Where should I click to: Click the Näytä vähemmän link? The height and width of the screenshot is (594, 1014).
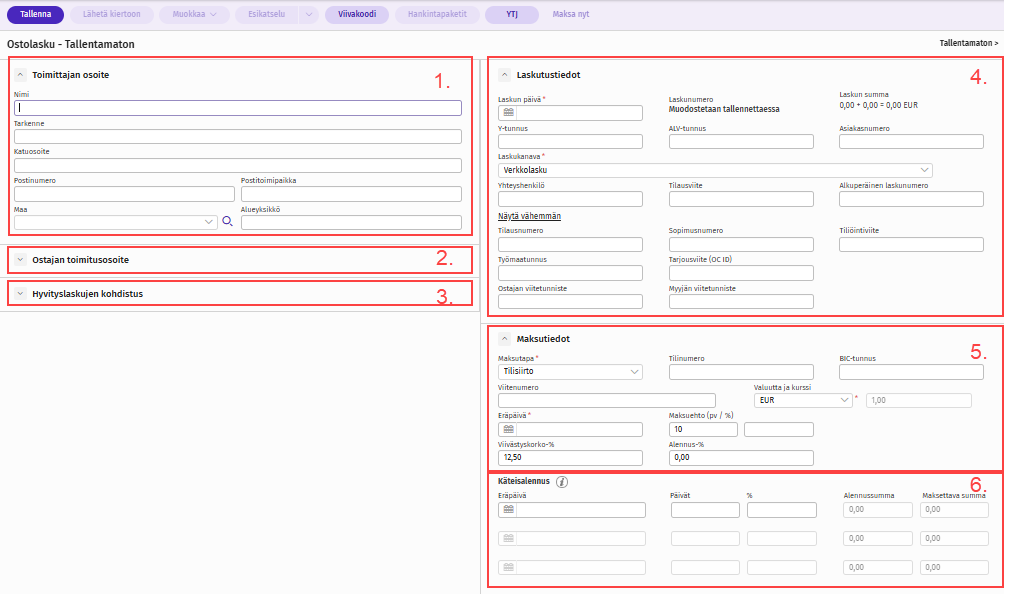529,216
